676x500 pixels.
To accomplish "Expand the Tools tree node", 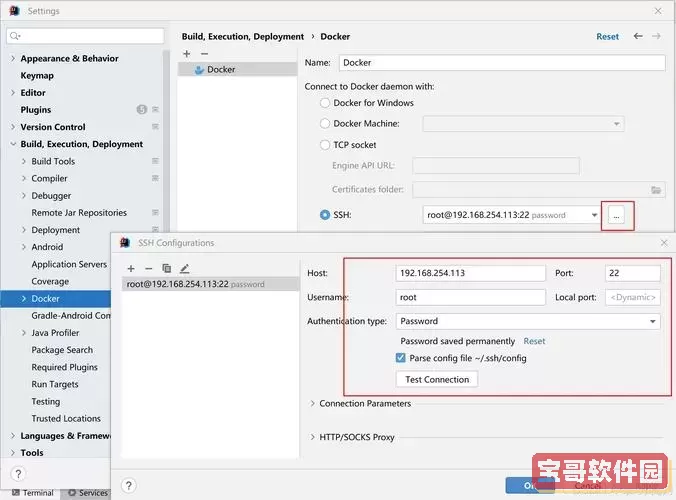I will pyautogui.click(x=13, y=453).
